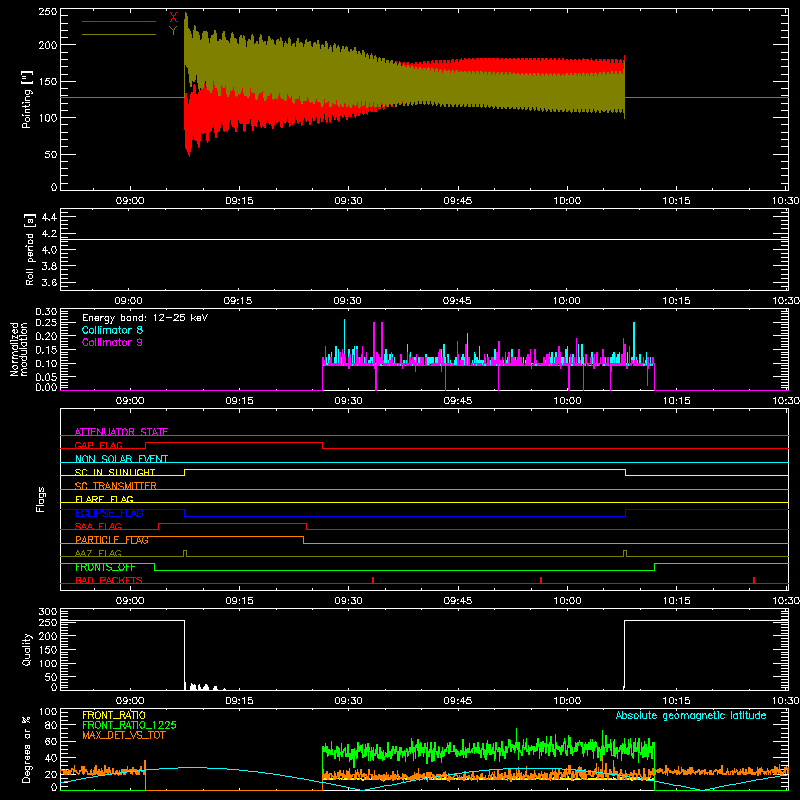The height and width of the screenshot is (800, 800).
Task: Click the SAA_FLAG rising edge near 09:04
Action: pyautogui.click(x=159, y=527)
